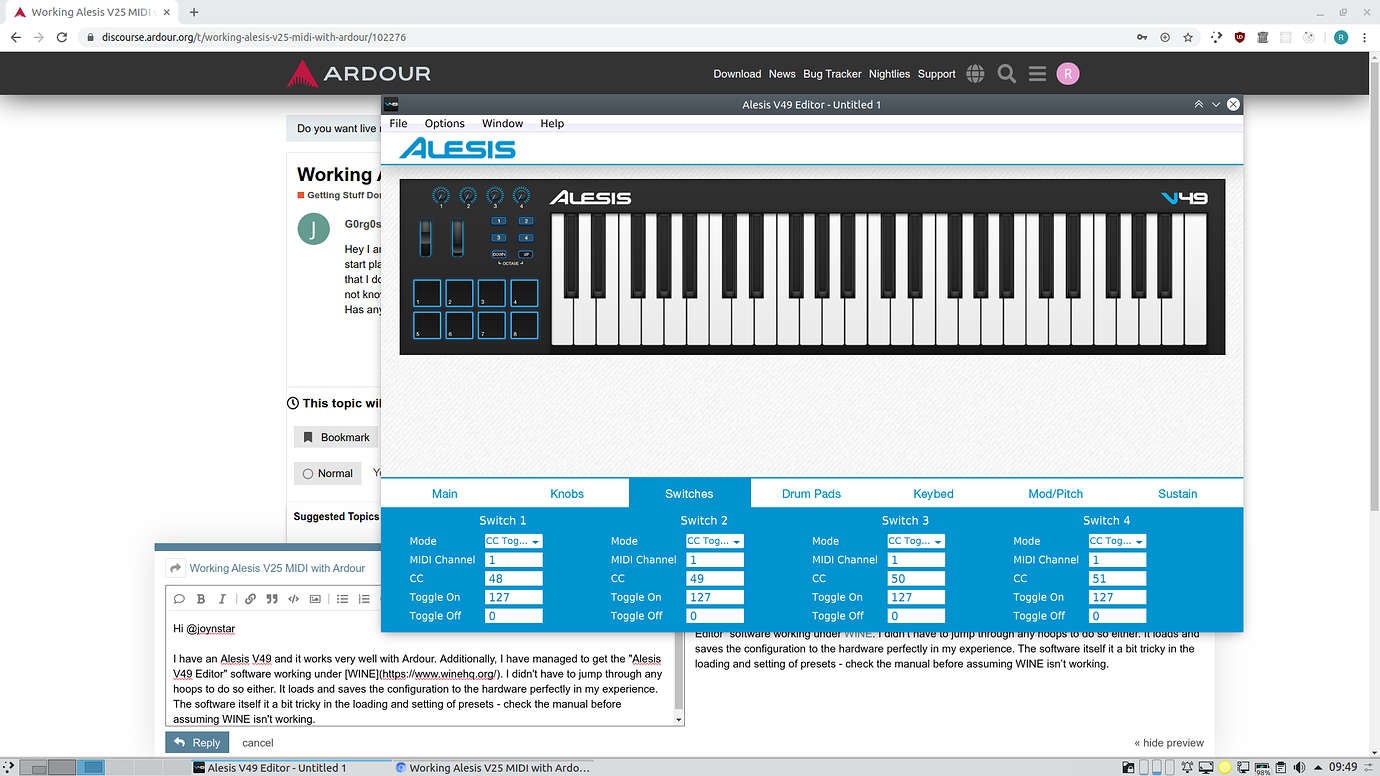Click the Bookmark button on topic

tap(336, 438)
